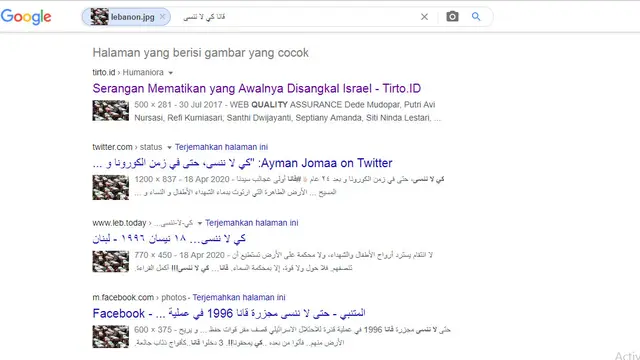Focus the search text input field
Image resolution: width=640 pixels, height=360 pixels.
[x=298, y=17]
